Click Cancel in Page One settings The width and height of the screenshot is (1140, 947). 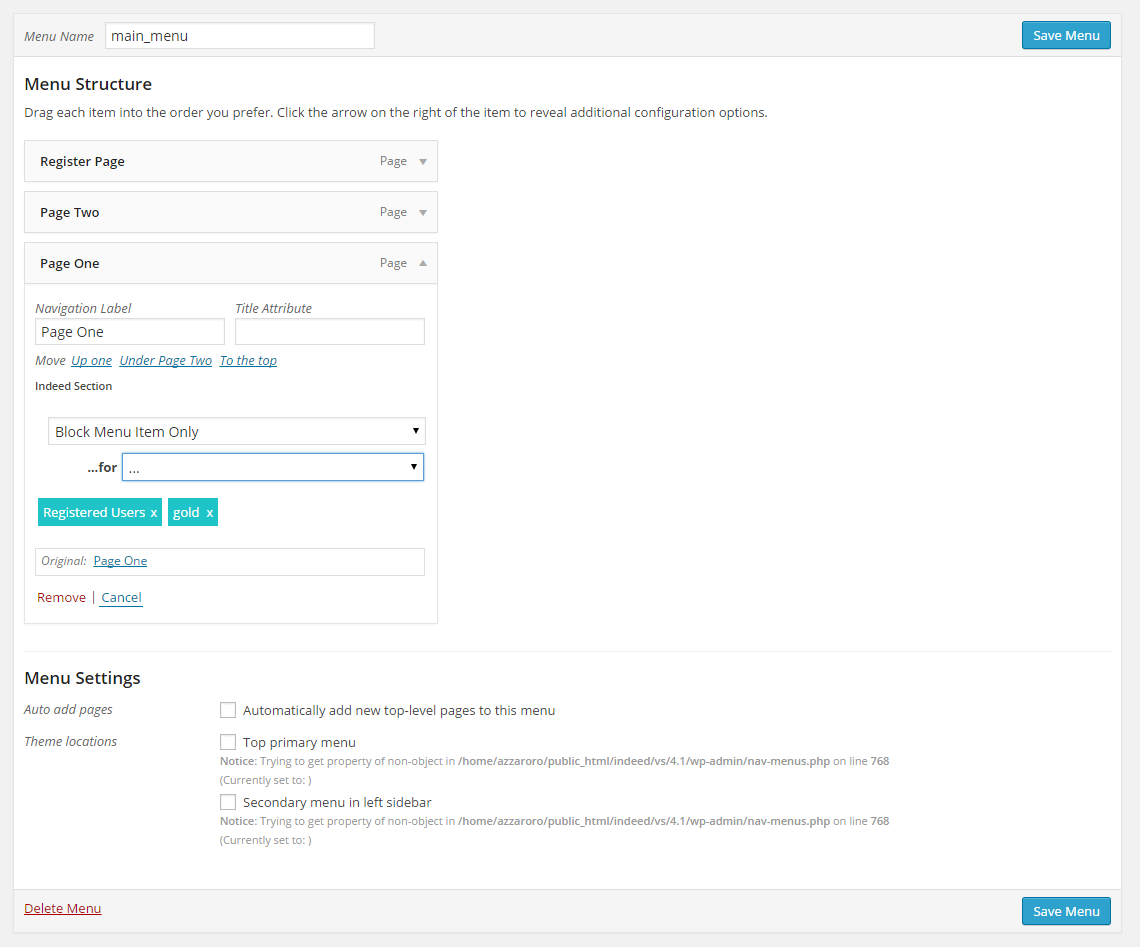click(x=121, y=598)
